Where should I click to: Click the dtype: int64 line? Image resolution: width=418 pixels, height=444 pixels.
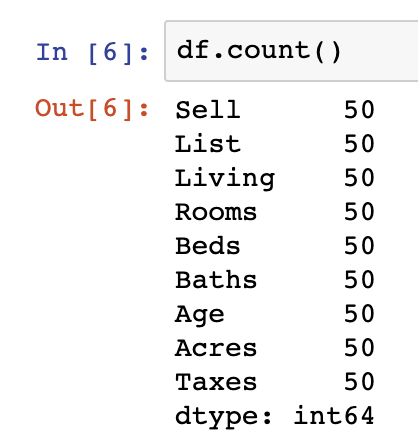275,416
